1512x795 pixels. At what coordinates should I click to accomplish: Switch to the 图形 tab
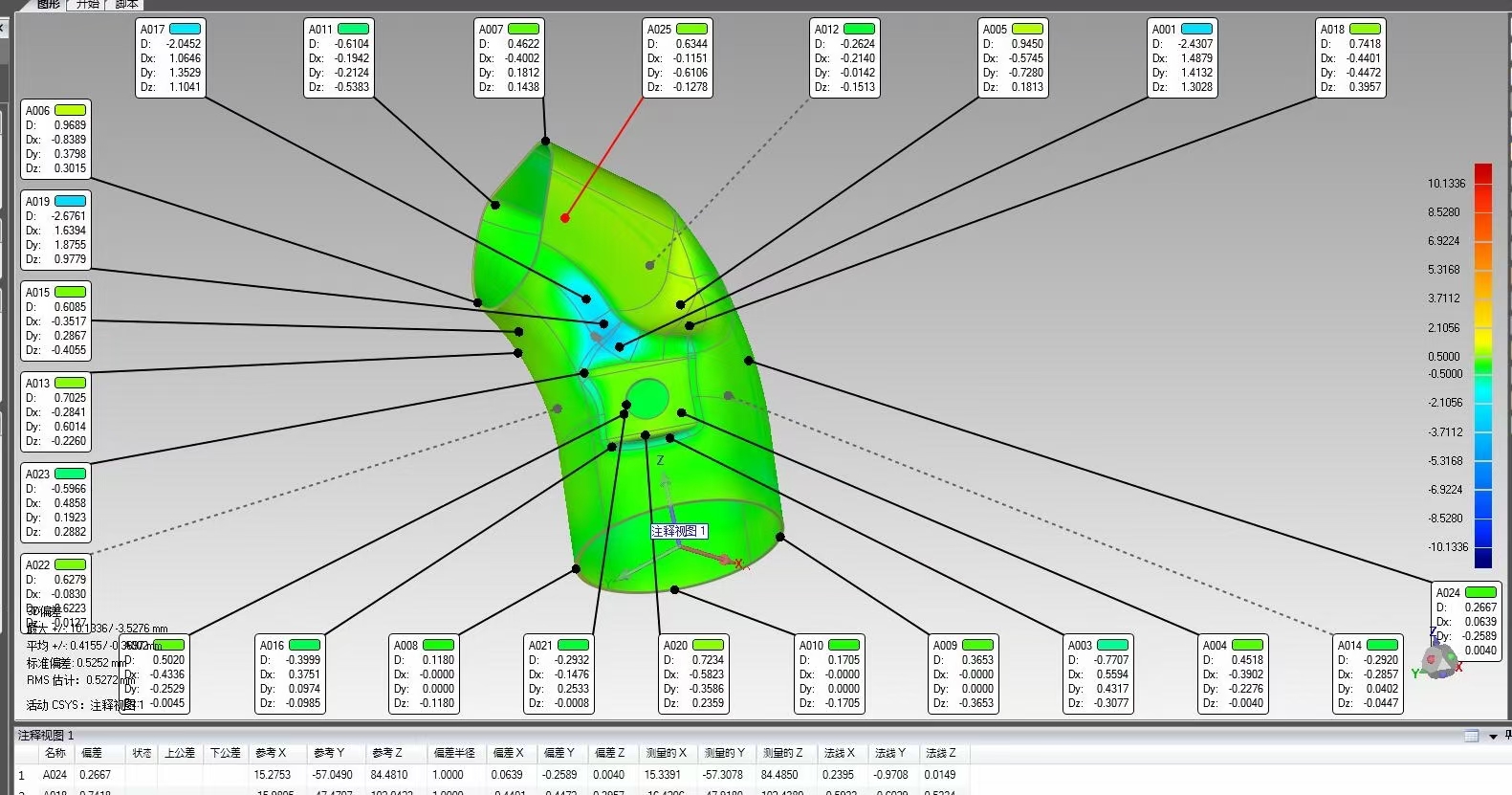[49, 4]
